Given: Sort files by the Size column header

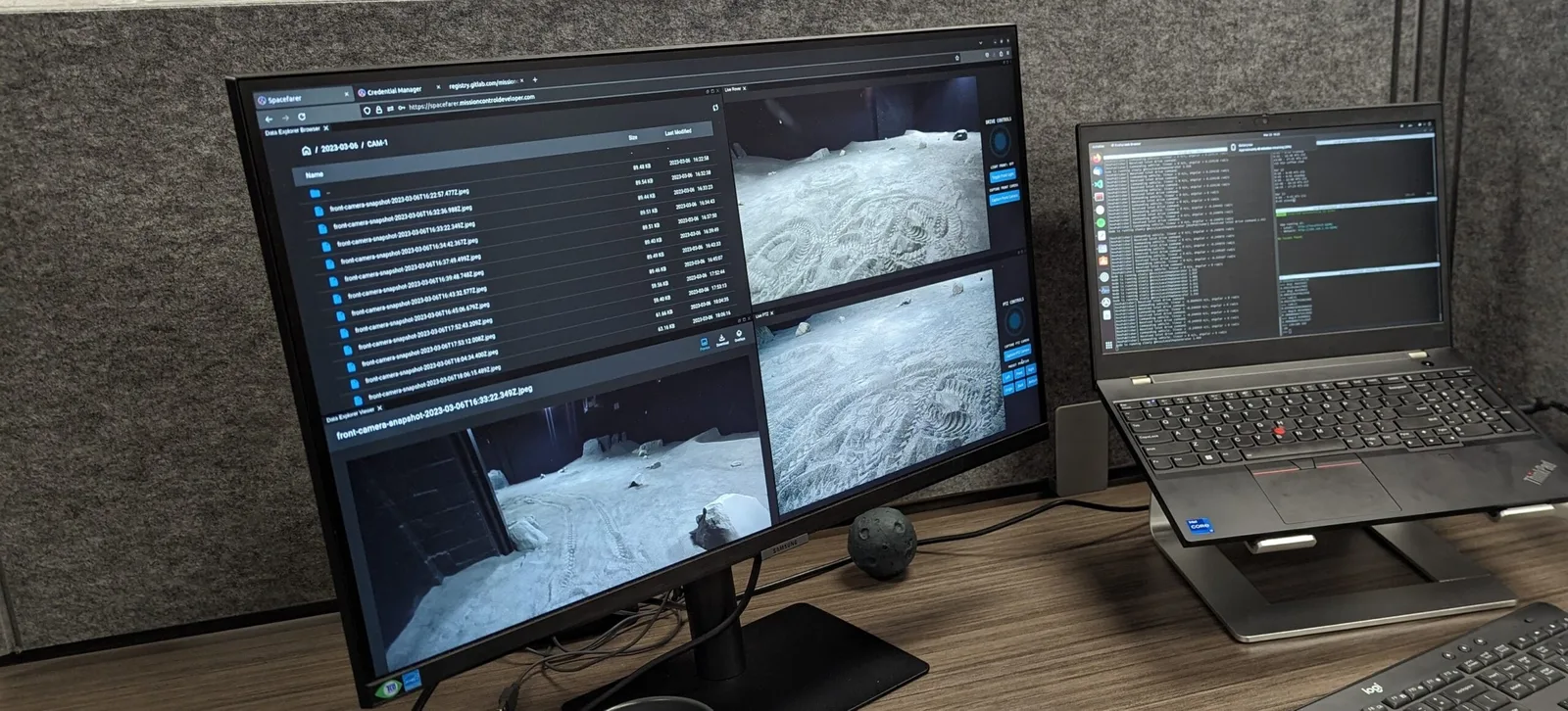Looking at the screenshot, I should click(633, 138).
